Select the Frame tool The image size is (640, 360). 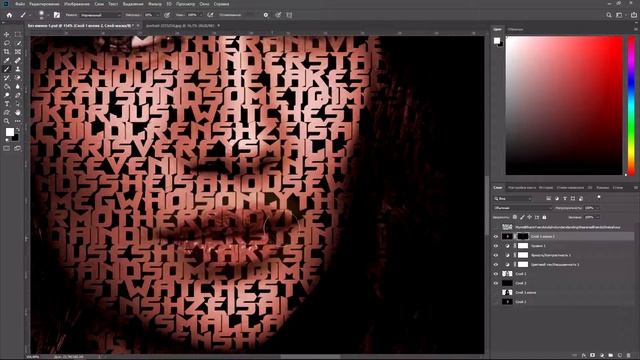coord(18,52)
